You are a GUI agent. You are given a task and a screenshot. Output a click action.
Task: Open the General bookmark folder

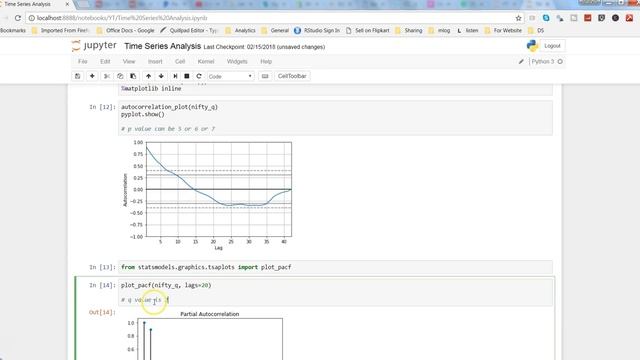pyautogui.click(x=275, y=31)
